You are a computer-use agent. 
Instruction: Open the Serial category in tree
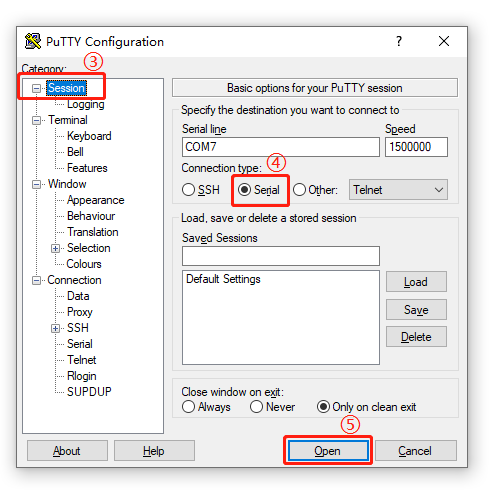[80, 344]
